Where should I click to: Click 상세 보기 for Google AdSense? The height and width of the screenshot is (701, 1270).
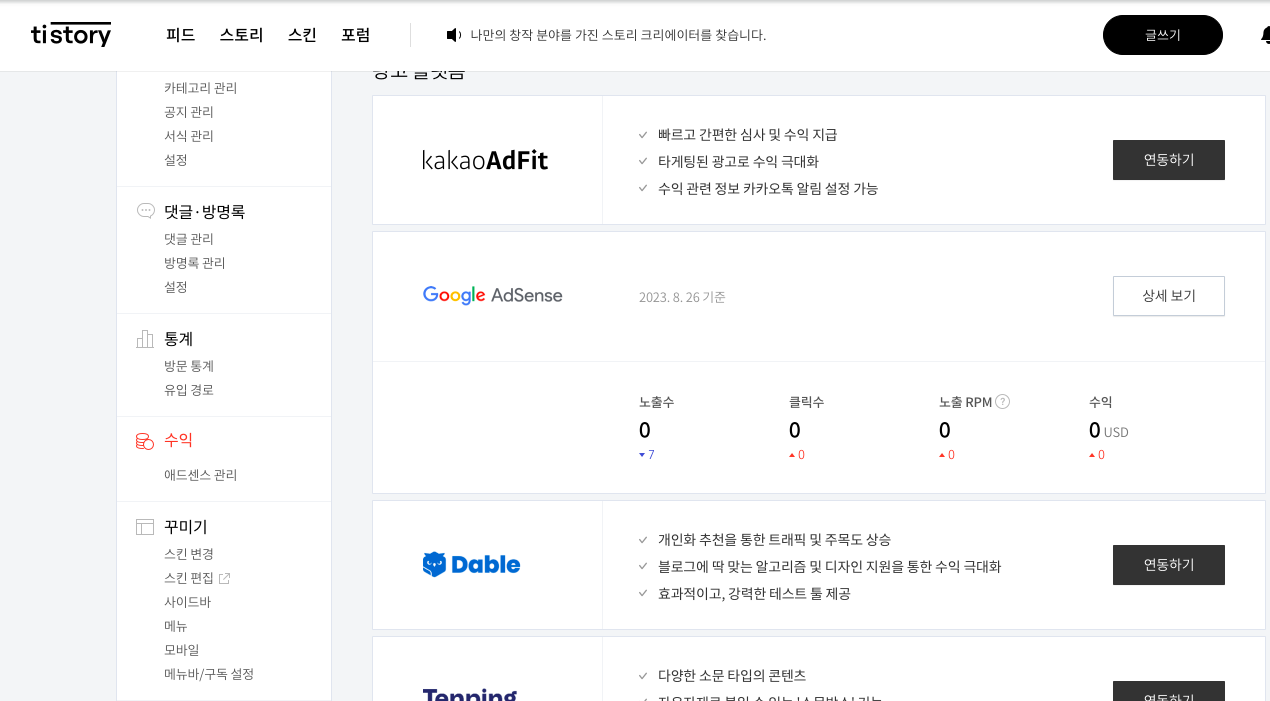pyautogui.click(x=1169, y=296)
